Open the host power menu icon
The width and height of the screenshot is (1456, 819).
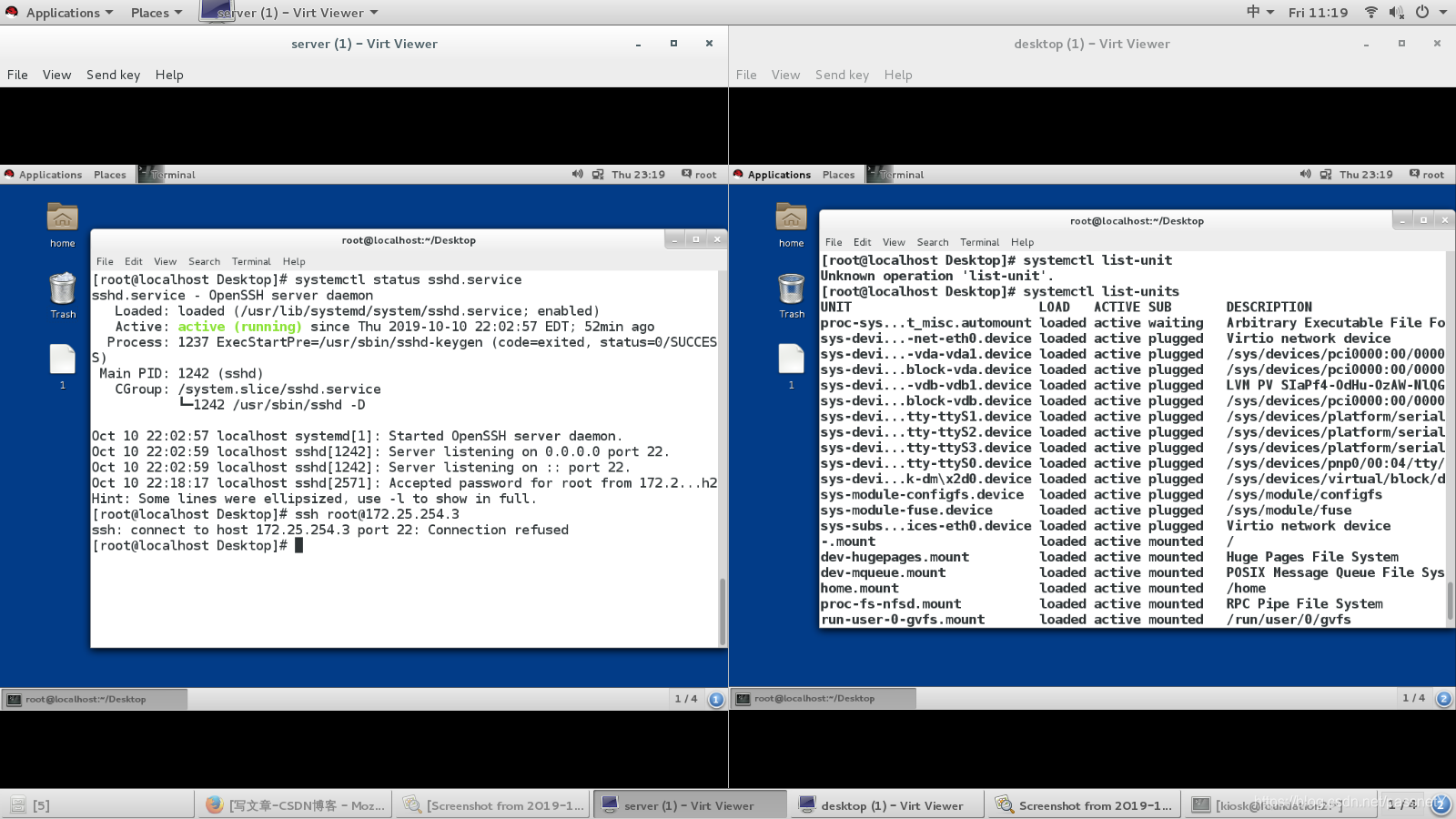coord(1422,12)
